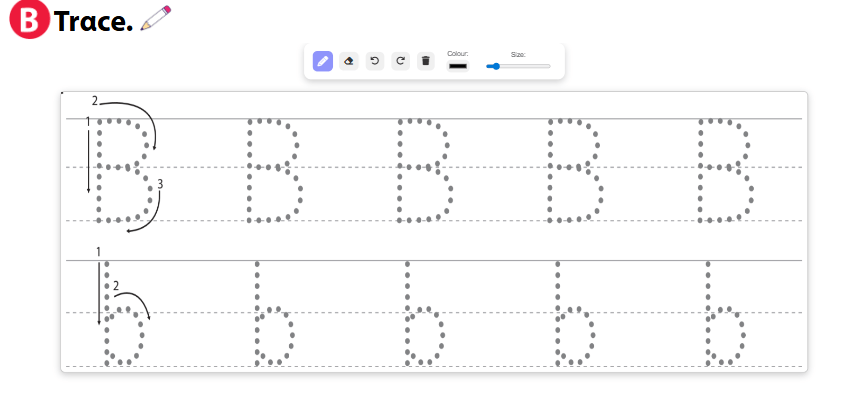Redo the undone stroke
Screen dimensions: 856x401
[400, 61]
